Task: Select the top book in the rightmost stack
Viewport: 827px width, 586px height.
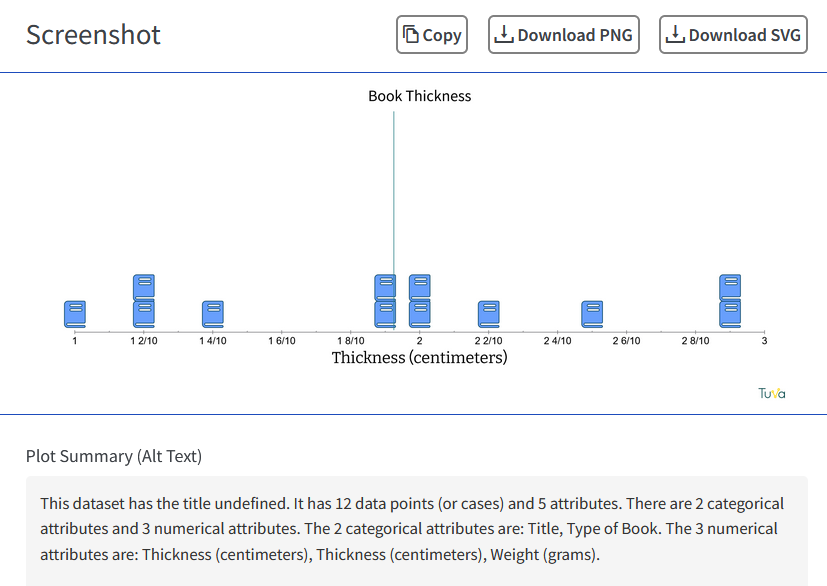Action: click(730, 287)
